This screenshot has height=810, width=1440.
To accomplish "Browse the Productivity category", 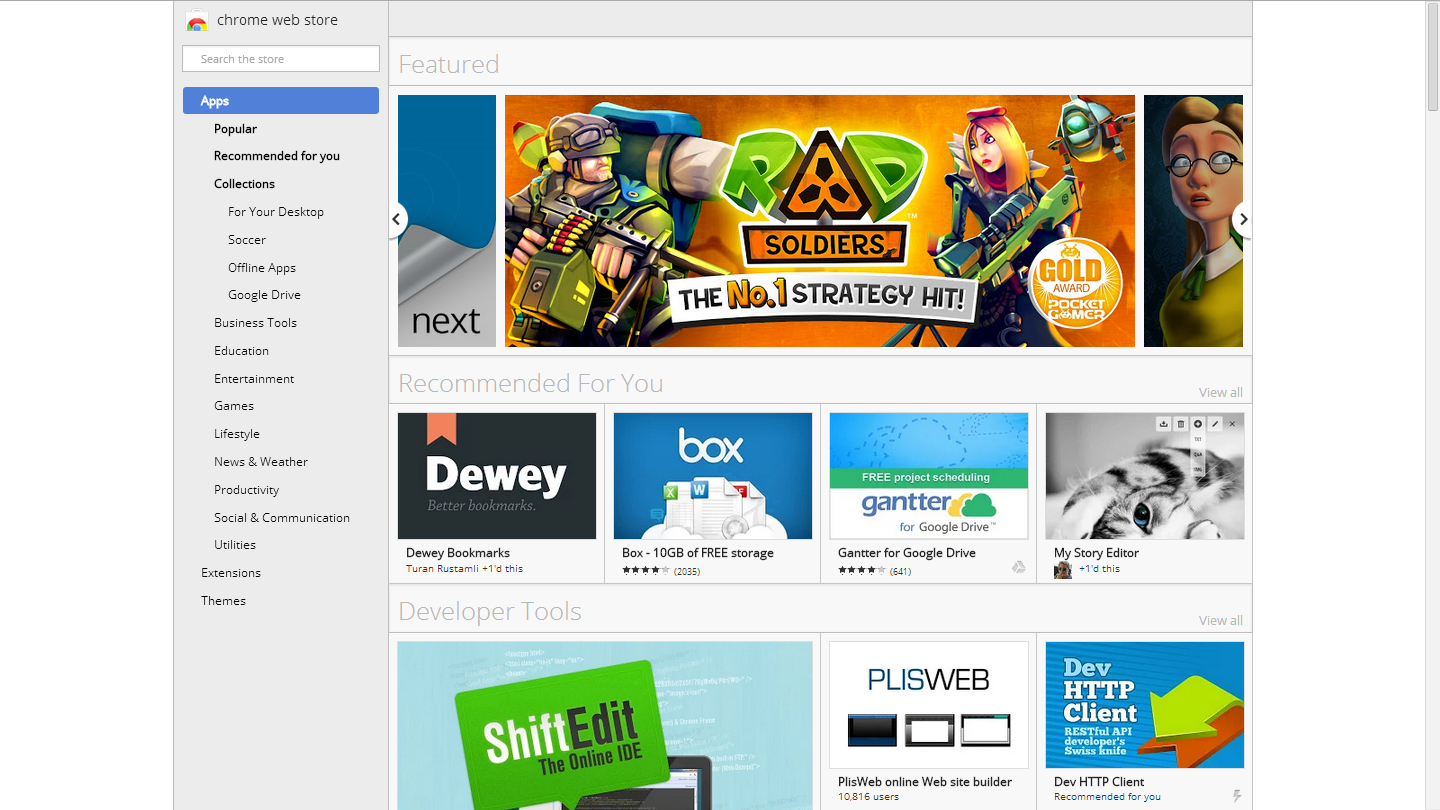I will 246,490.
